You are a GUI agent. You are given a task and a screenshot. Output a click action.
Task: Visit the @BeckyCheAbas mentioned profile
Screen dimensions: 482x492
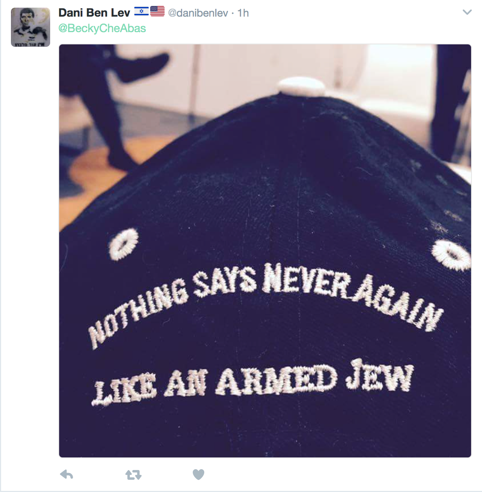102,28
